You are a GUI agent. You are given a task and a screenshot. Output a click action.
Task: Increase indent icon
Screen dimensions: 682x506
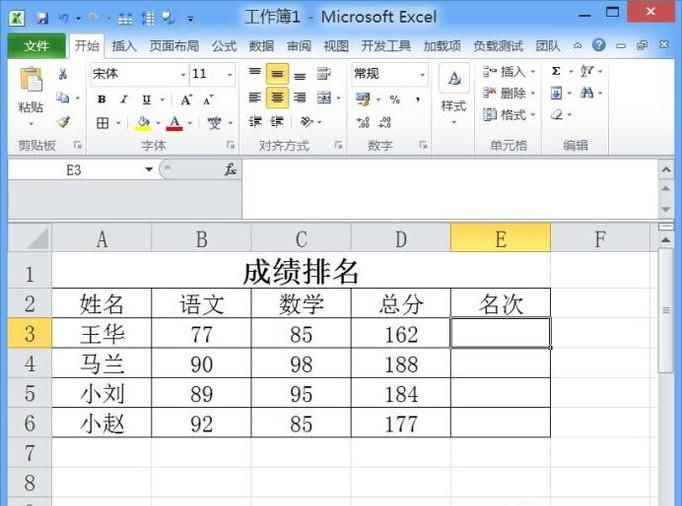pos(277,121)
